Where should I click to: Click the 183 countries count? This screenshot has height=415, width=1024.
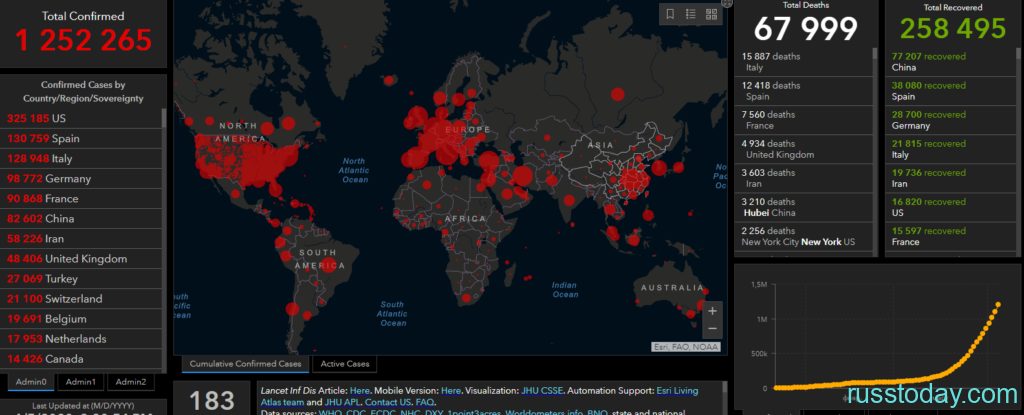tap(212, 401)
